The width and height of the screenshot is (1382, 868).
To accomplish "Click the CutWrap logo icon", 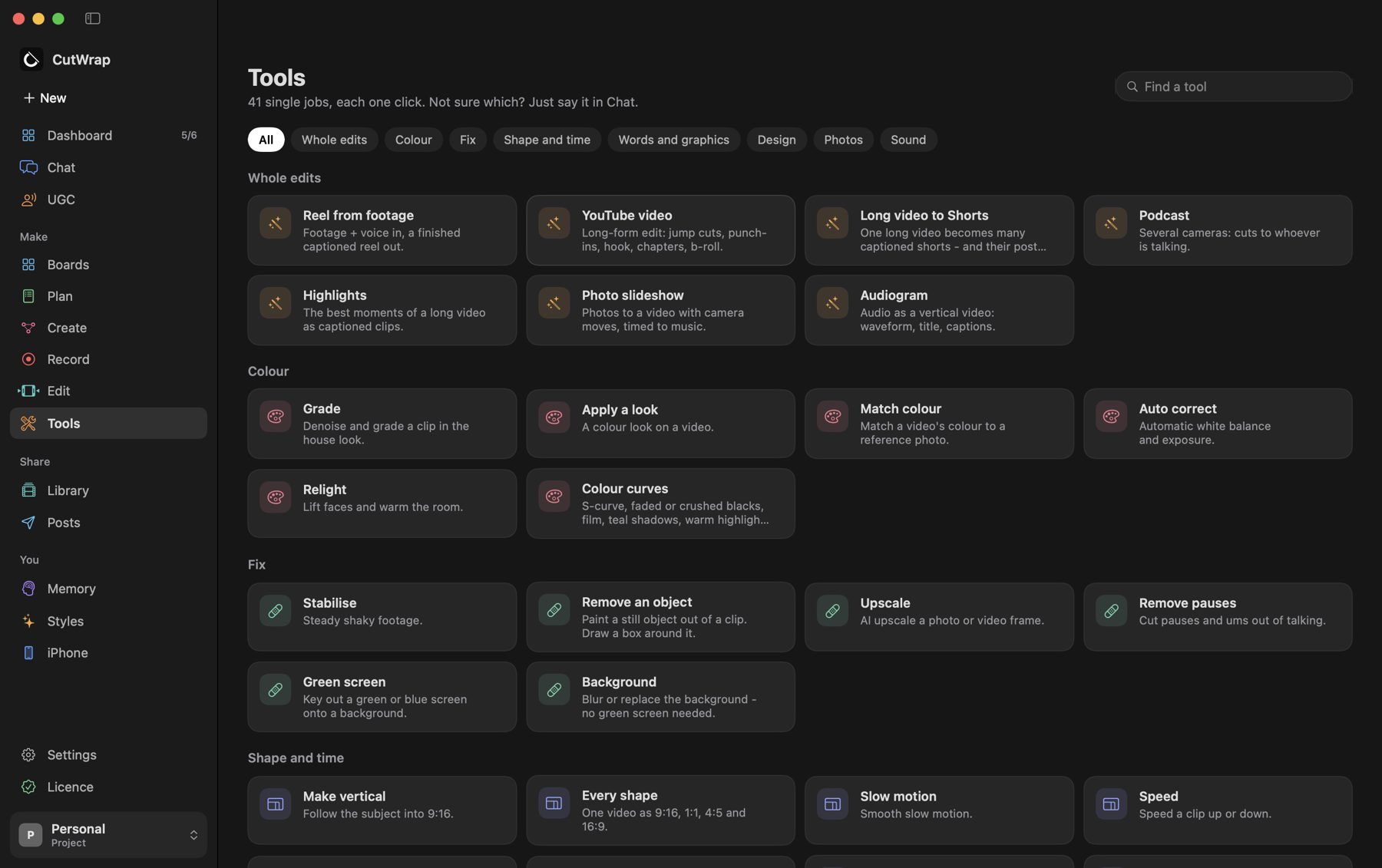I will point(31,59).
